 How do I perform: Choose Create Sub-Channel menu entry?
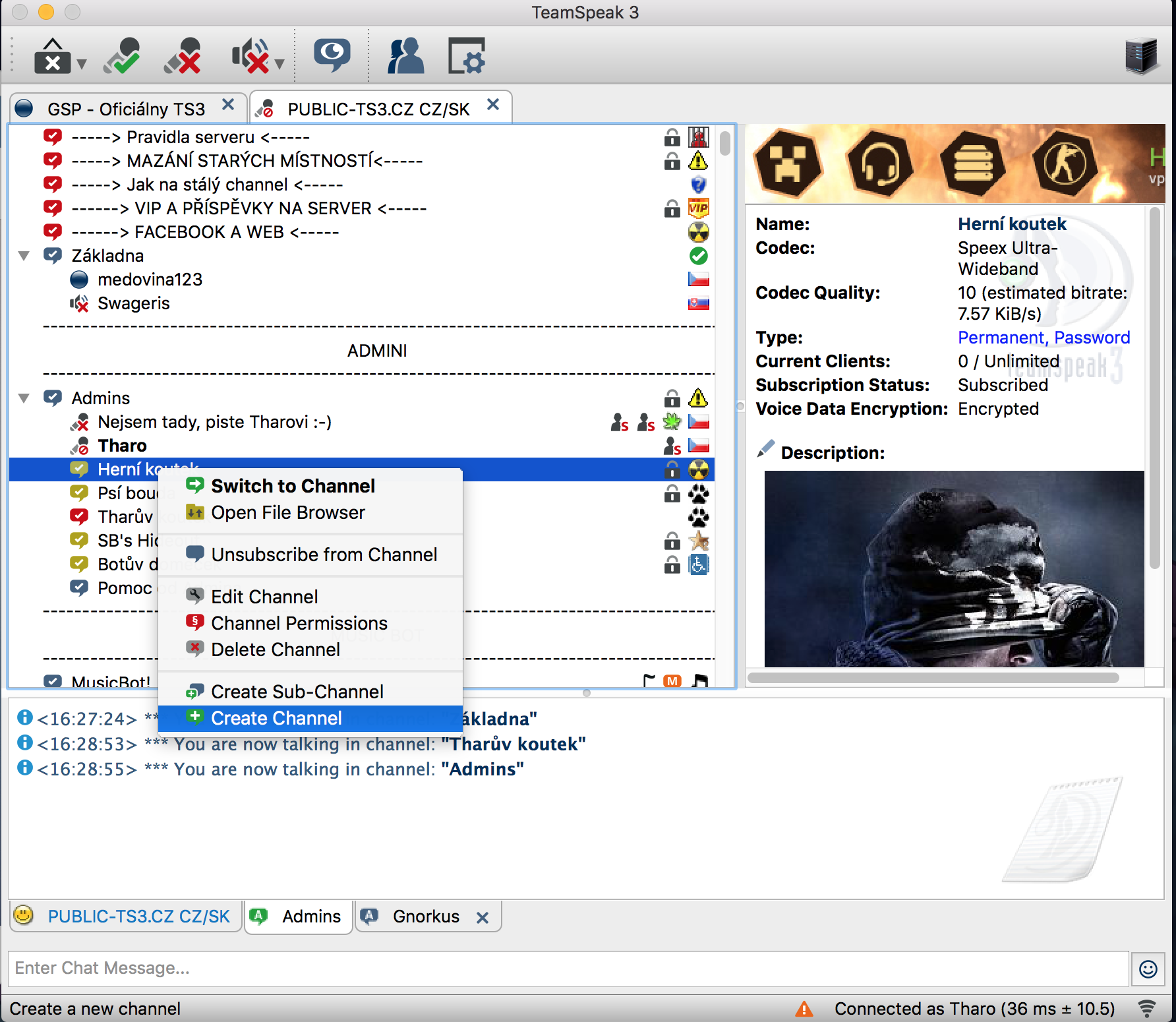310,692
